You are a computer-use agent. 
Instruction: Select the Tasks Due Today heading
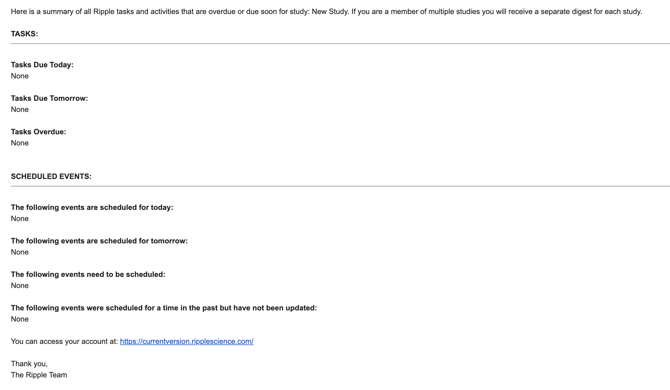[42, 65]
